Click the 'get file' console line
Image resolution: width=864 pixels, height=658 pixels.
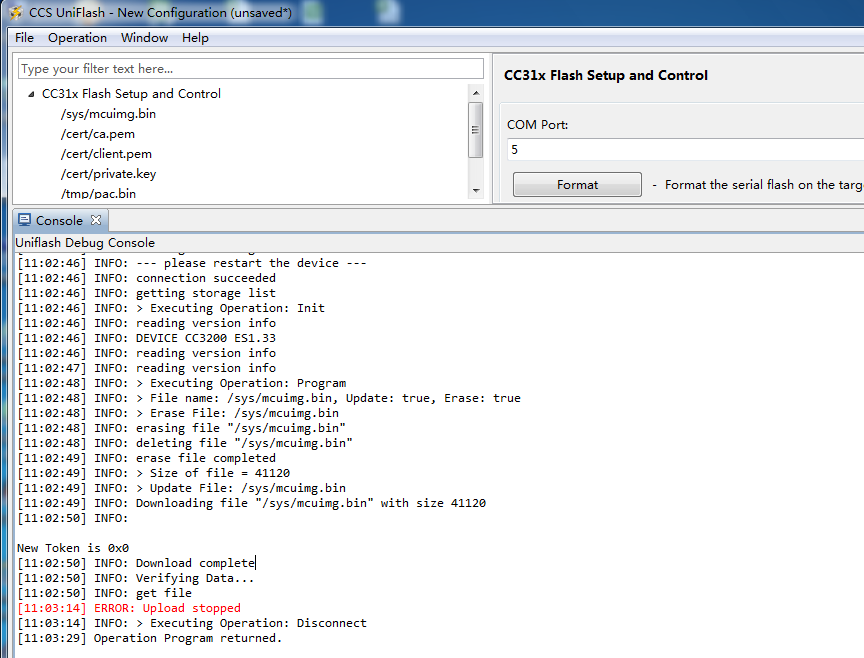point(105,593)
